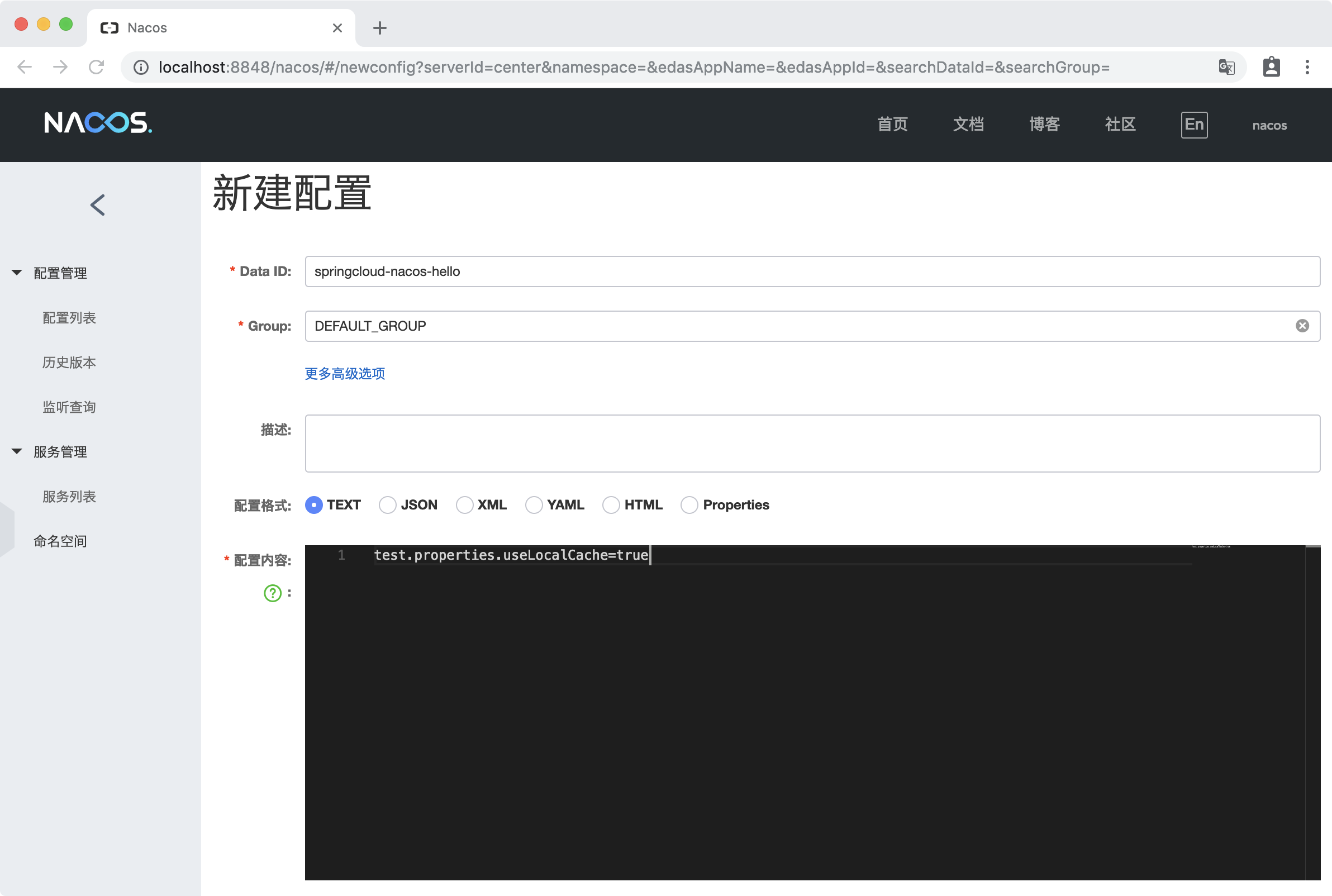The image size is (1332, 896).
Task: Open the Google Translate icon in address bar
Action: coord(1226,68)
